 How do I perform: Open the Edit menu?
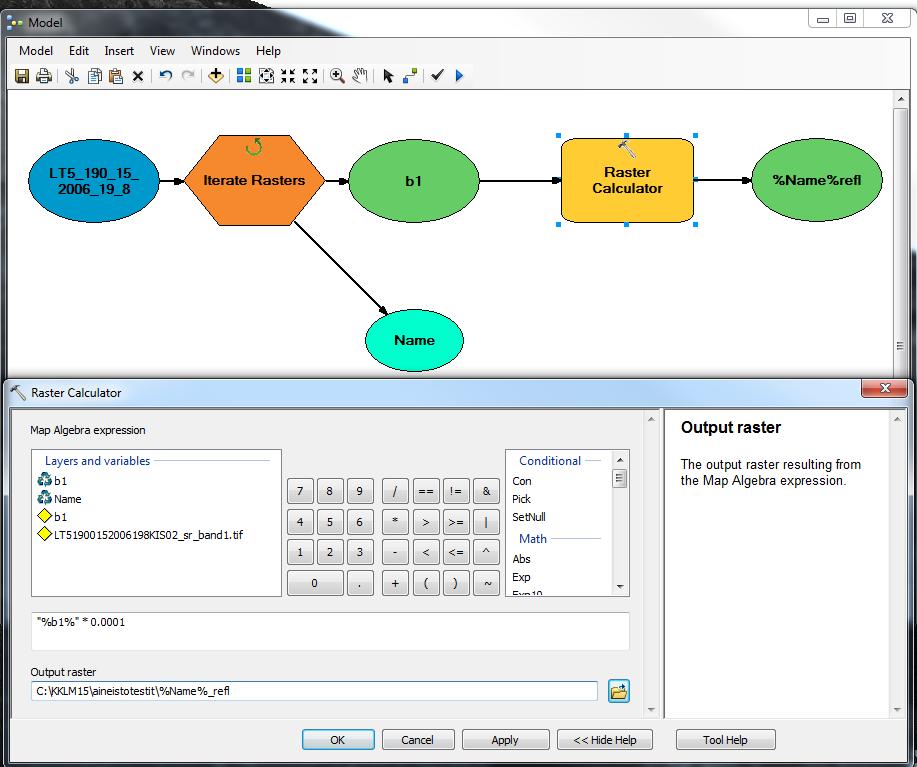[79, 51]
